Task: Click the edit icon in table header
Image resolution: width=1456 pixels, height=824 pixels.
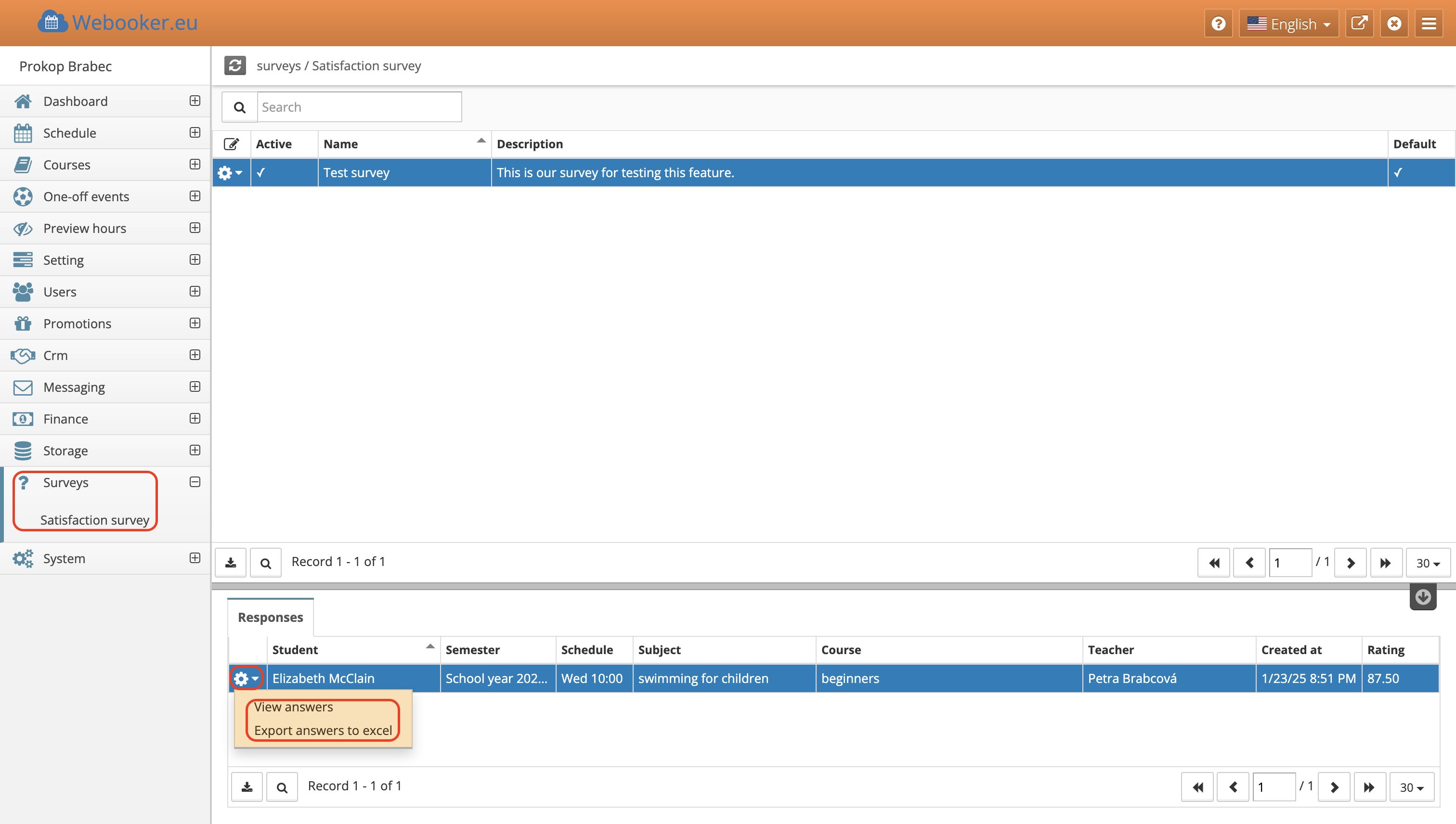Action: [231, 144]
